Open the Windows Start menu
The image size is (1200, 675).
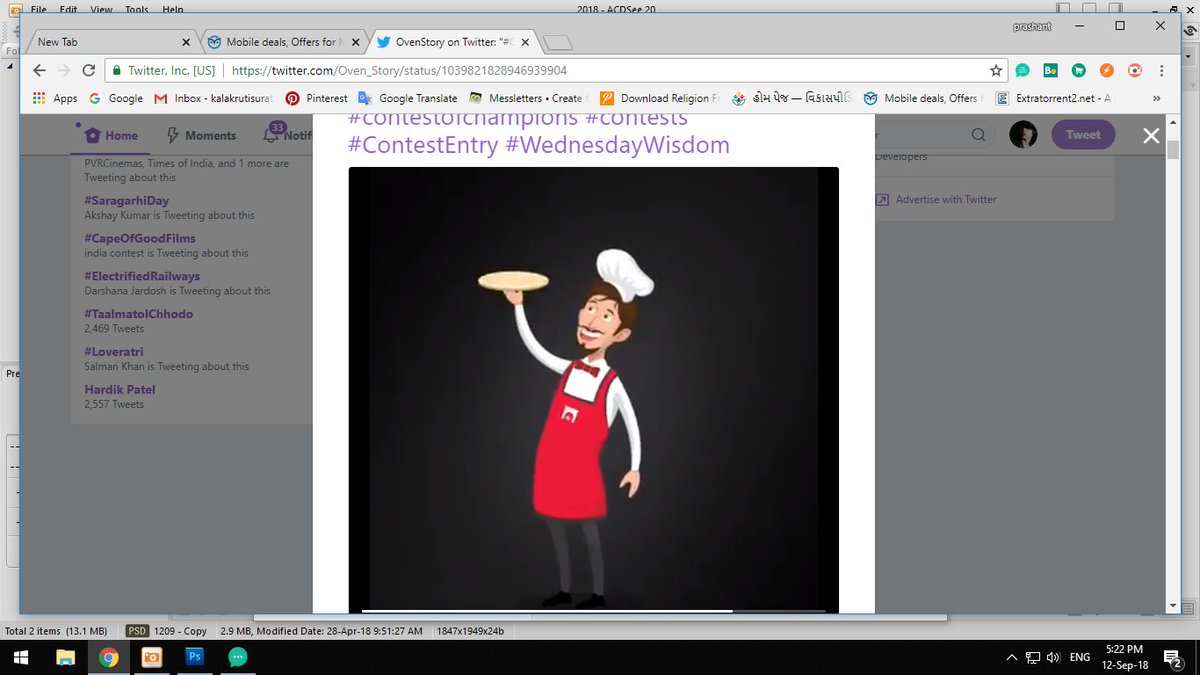(x=21, y=657)
